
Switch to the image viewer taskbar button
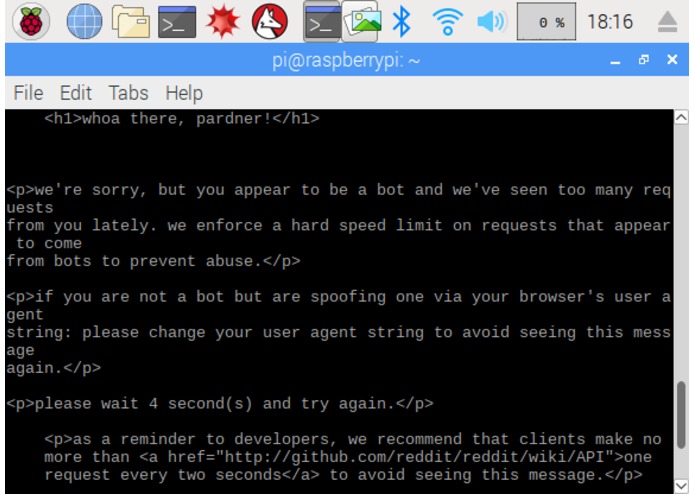[361, 21]
